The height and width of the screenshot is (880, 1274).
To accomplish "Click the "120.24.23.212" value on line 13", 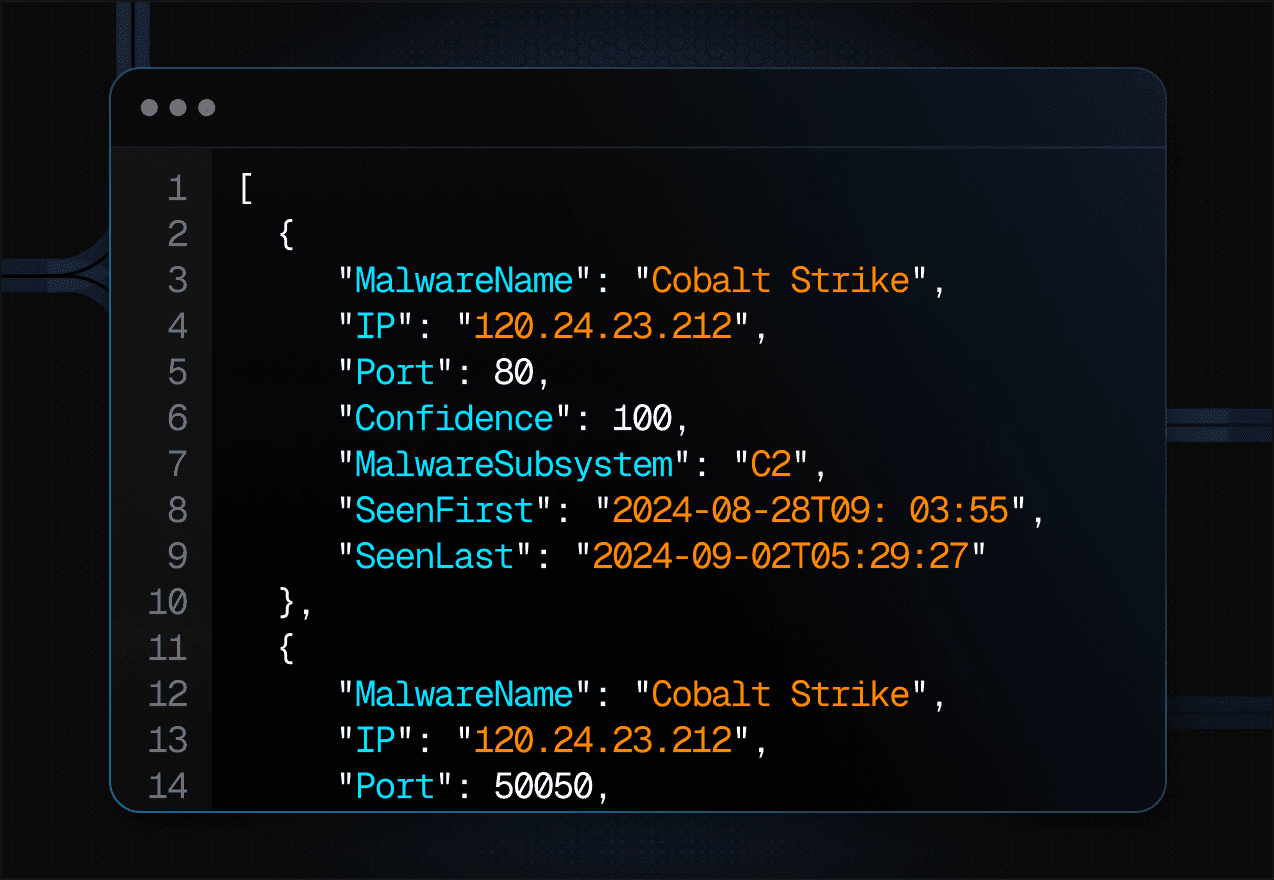I will (603, 740).
